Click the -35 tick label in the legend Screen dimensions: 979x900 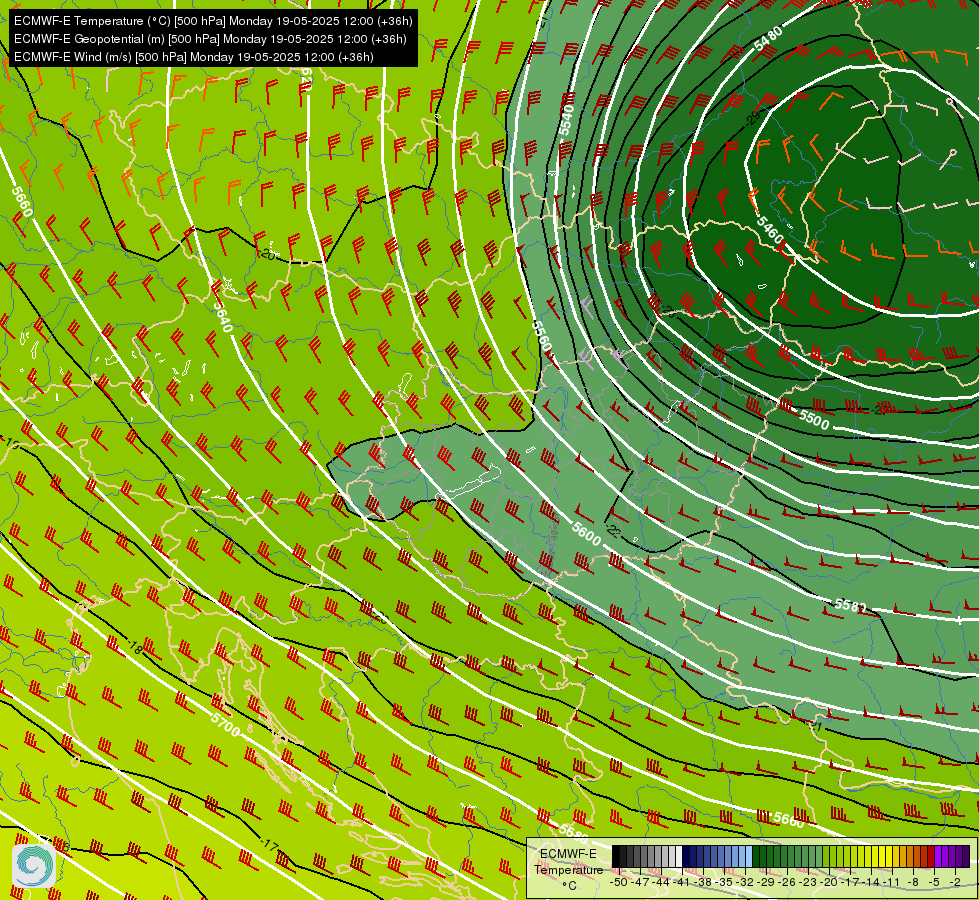pyautogui.click(x=726, y=882)
